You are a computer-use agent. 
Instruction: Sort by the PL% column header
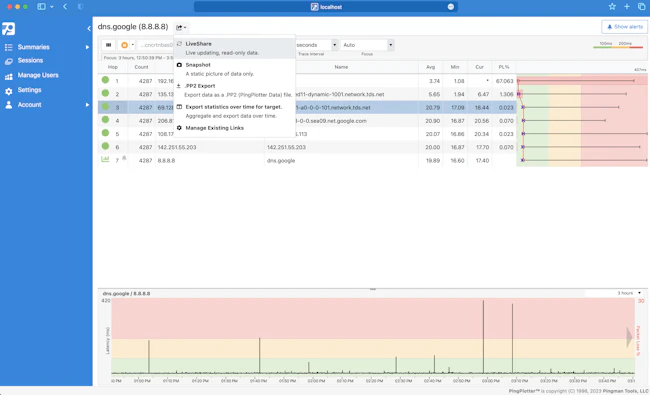point(504,67)
